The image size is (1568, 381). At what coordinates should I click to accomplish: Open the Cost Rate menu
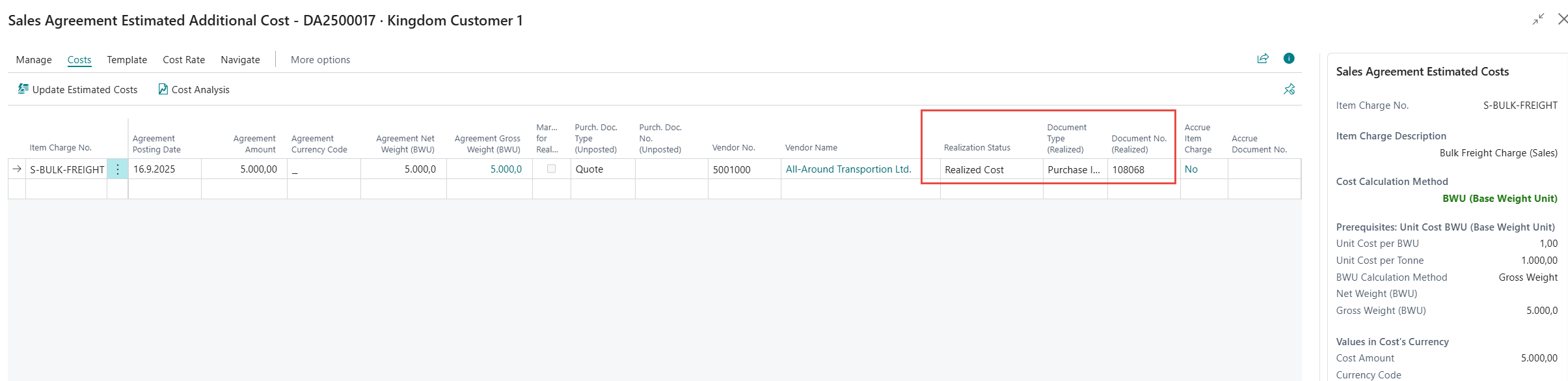coord(183,60)
